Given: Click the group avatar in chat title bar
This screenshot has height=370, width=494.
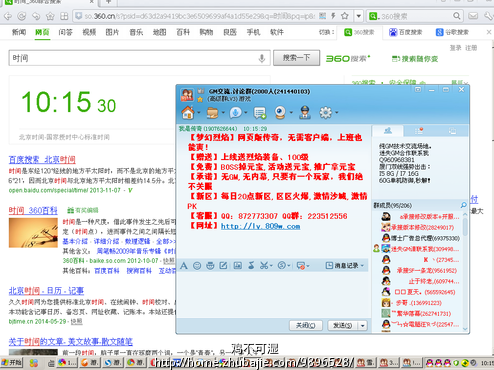Looking at the screenshot, I should point(187,95).
